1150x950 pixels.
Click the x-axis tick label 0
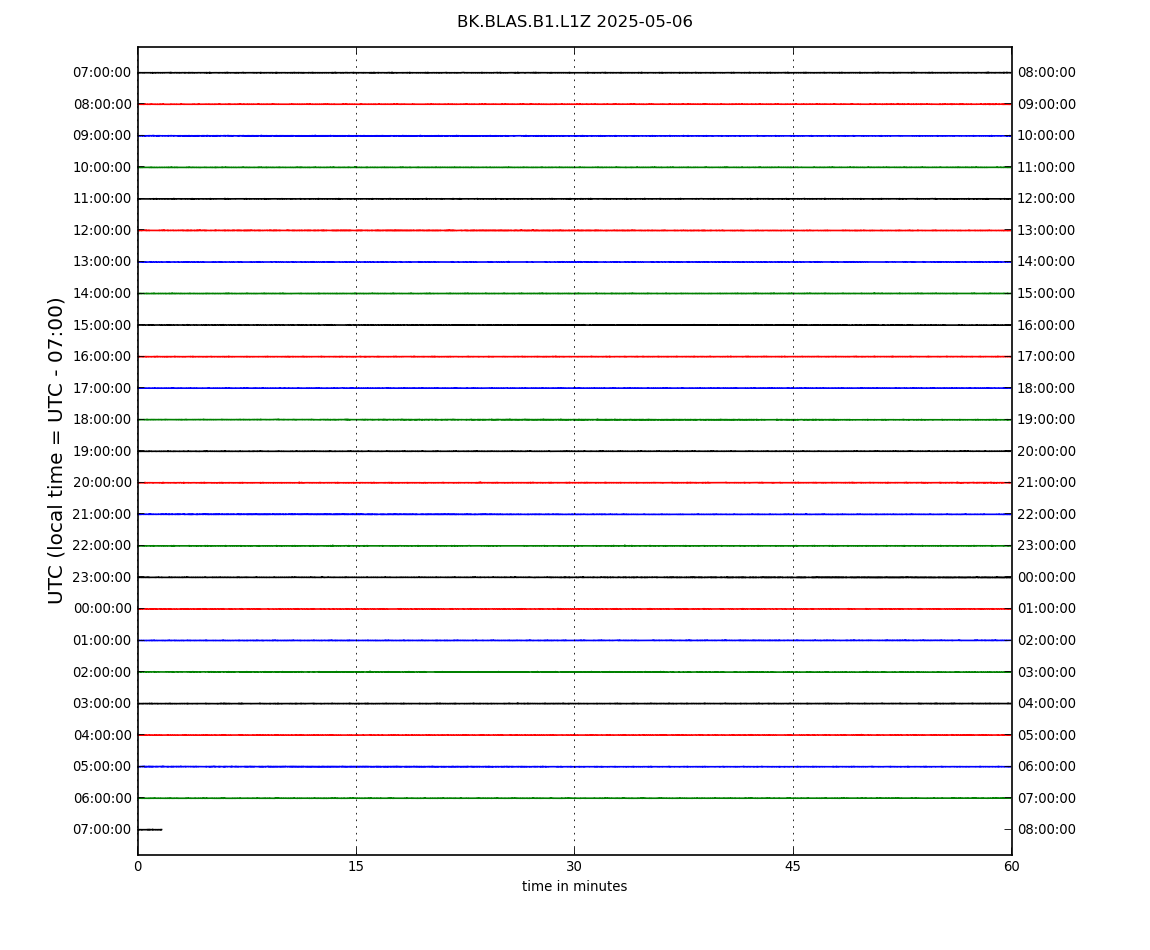(138, 866)
